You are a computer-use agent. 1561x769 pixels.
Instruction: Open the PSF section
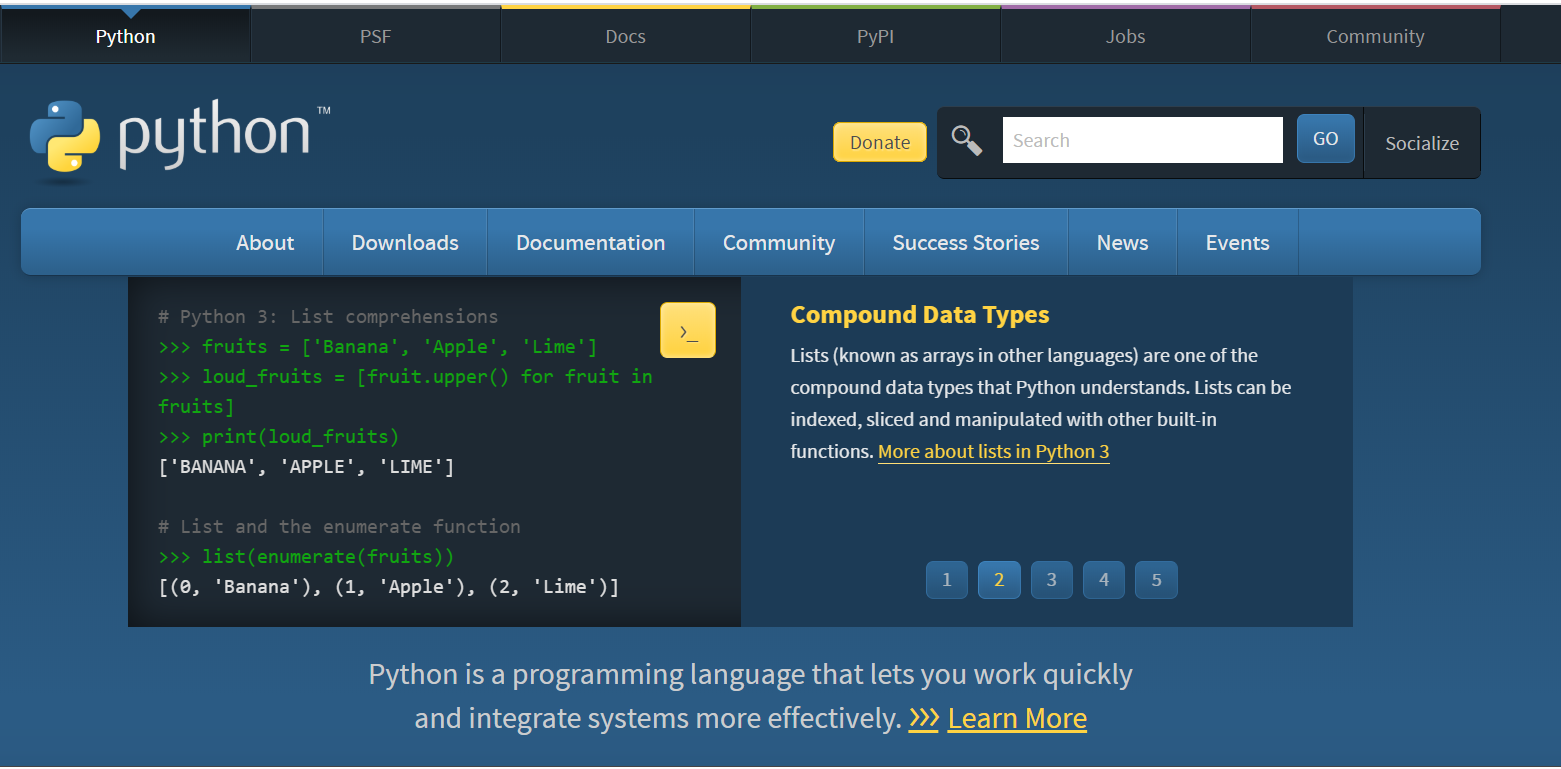tap(375, 36)
